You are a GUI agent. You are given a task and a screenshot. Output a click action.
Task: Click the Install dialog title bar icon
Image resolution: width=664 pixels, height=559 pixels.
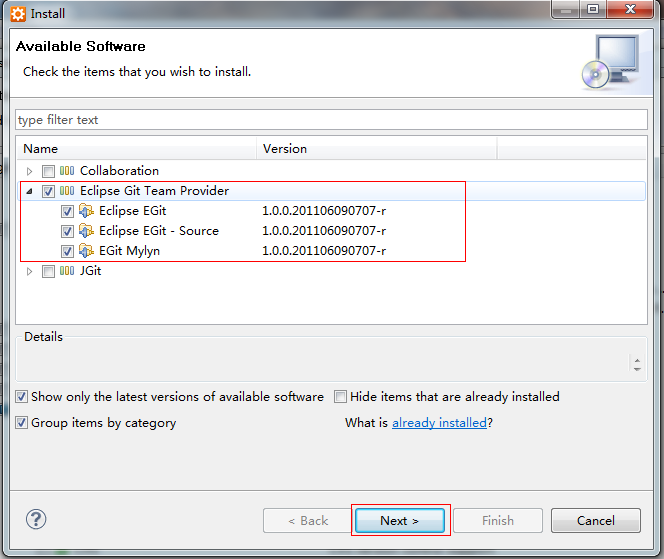(x=18, y=14)
